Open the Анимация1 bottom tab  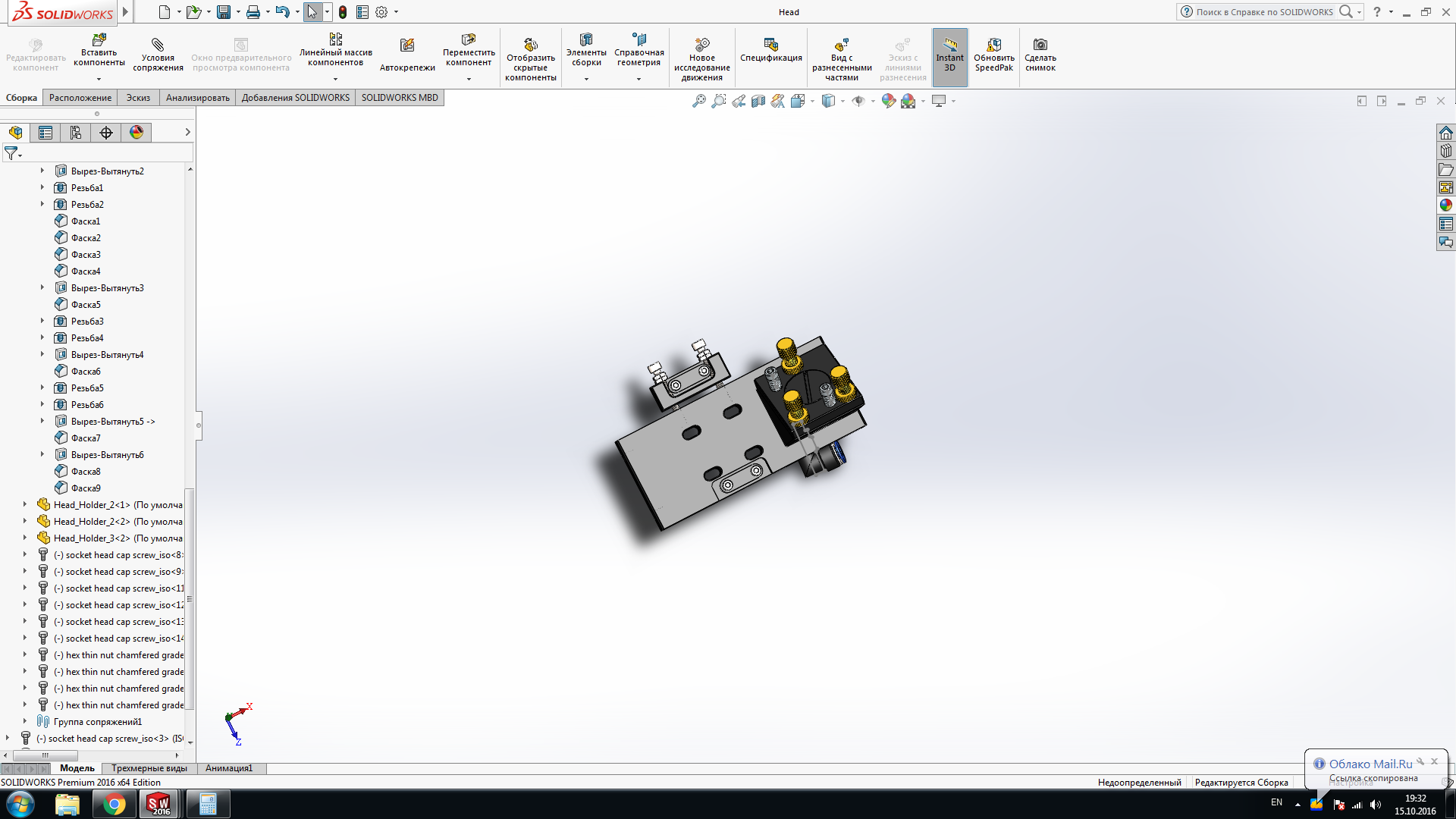click(x=228, y=768)
